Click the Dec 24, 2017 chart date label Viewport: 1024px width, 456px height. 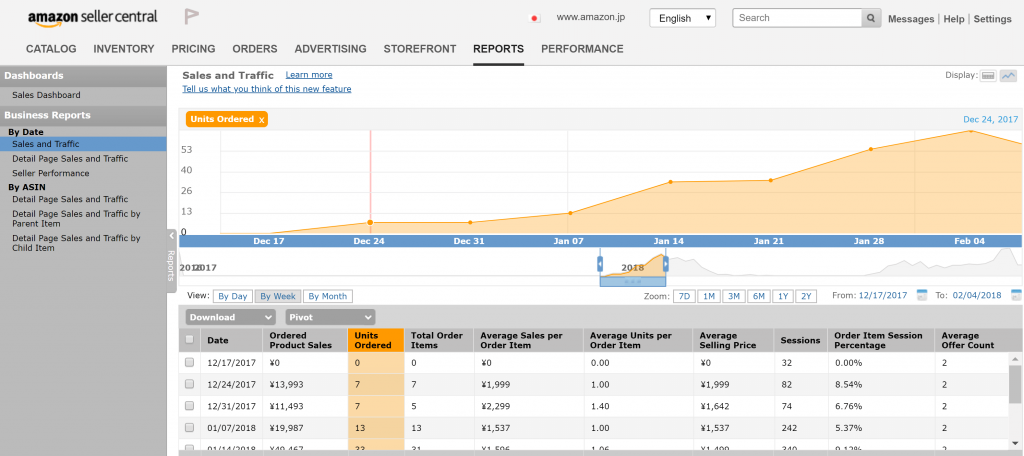(991, 120)
